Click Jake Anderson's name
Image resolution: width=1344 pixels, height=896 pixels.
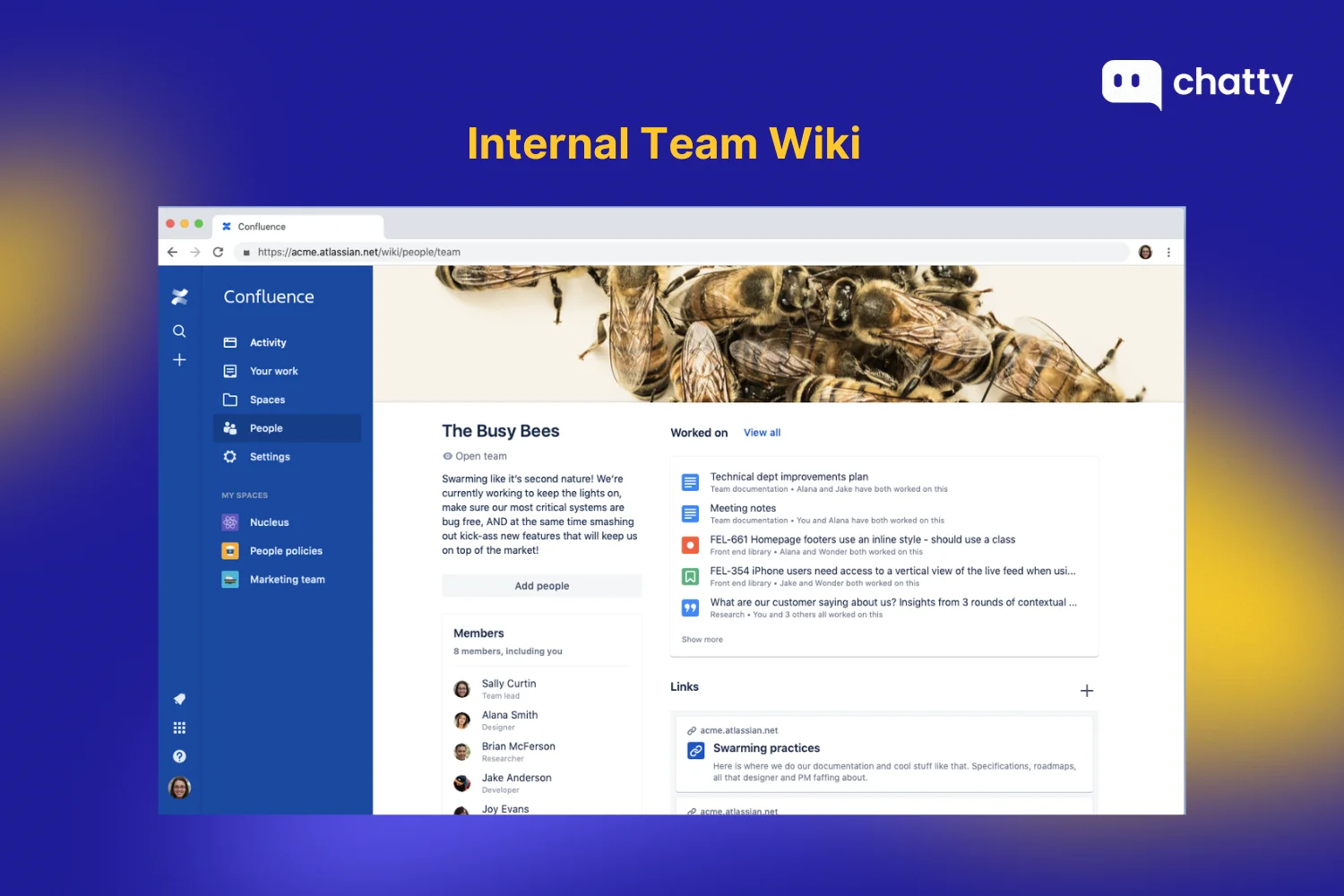point(516,778)
